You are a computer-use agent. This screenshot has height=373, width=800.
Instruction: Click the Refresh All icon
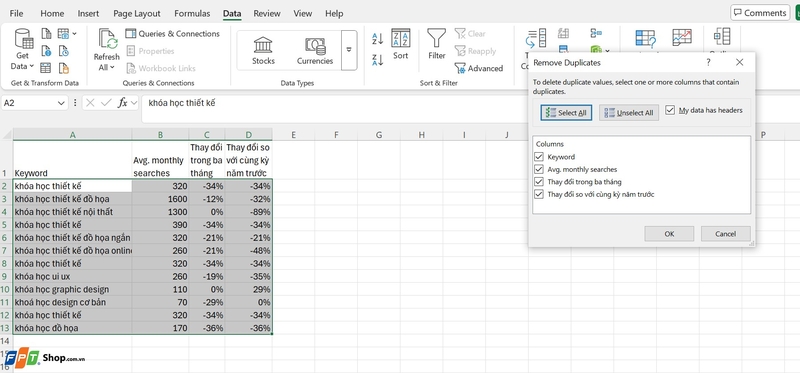[107, 39]
